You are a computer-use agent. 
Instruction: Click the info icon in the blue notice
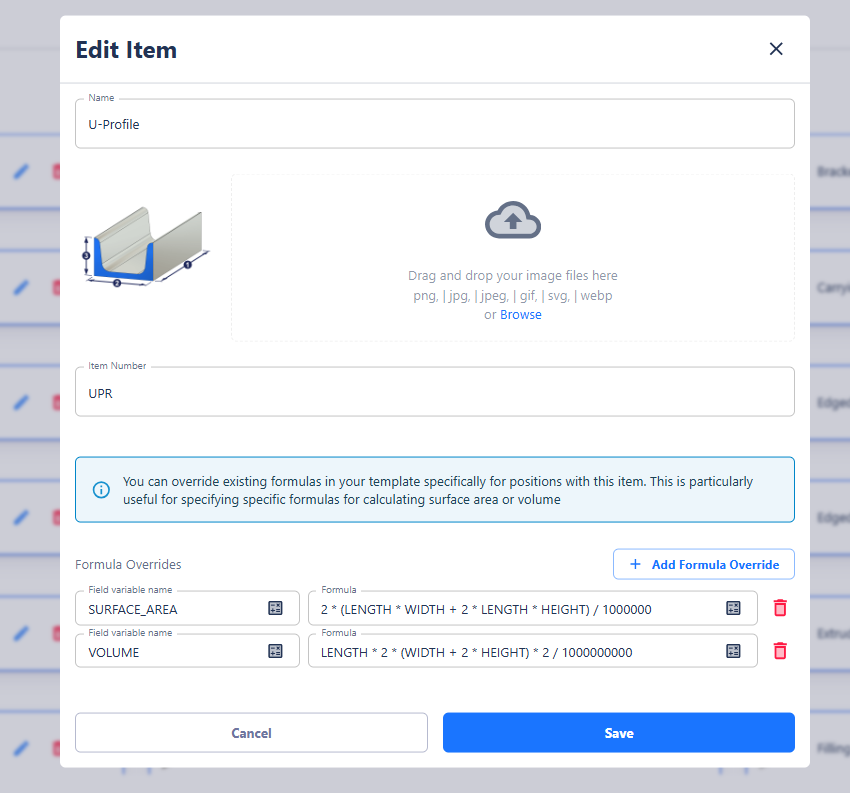(x=101, y=490)
